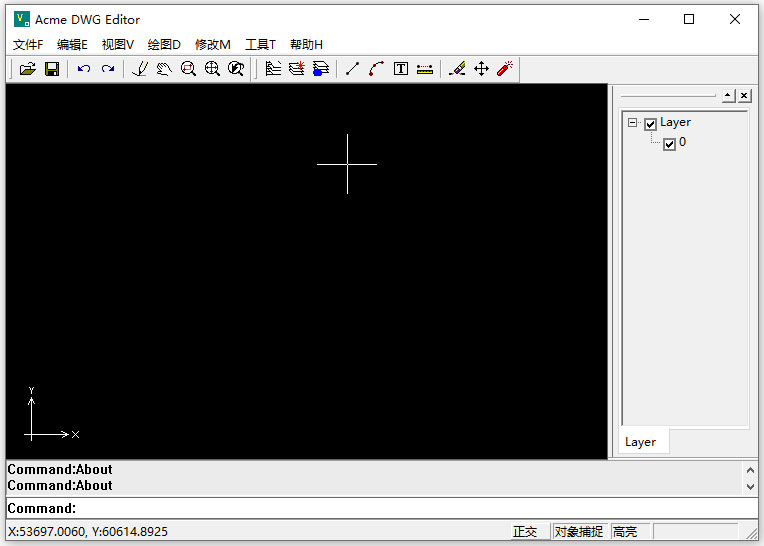This screenshot has height=546, width=764.
Task: Close the layer side panel
Action: tap(744, 95)
